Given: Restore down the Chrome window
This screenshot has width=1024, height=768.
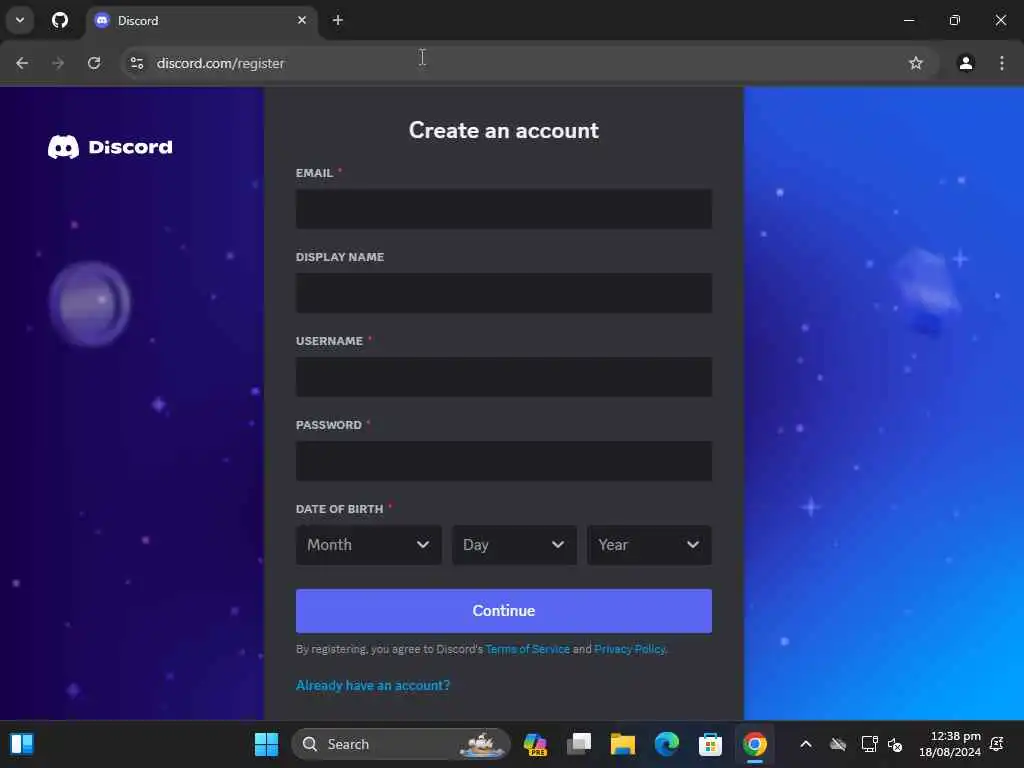Looking at the screenshot, I should [955, 20].
